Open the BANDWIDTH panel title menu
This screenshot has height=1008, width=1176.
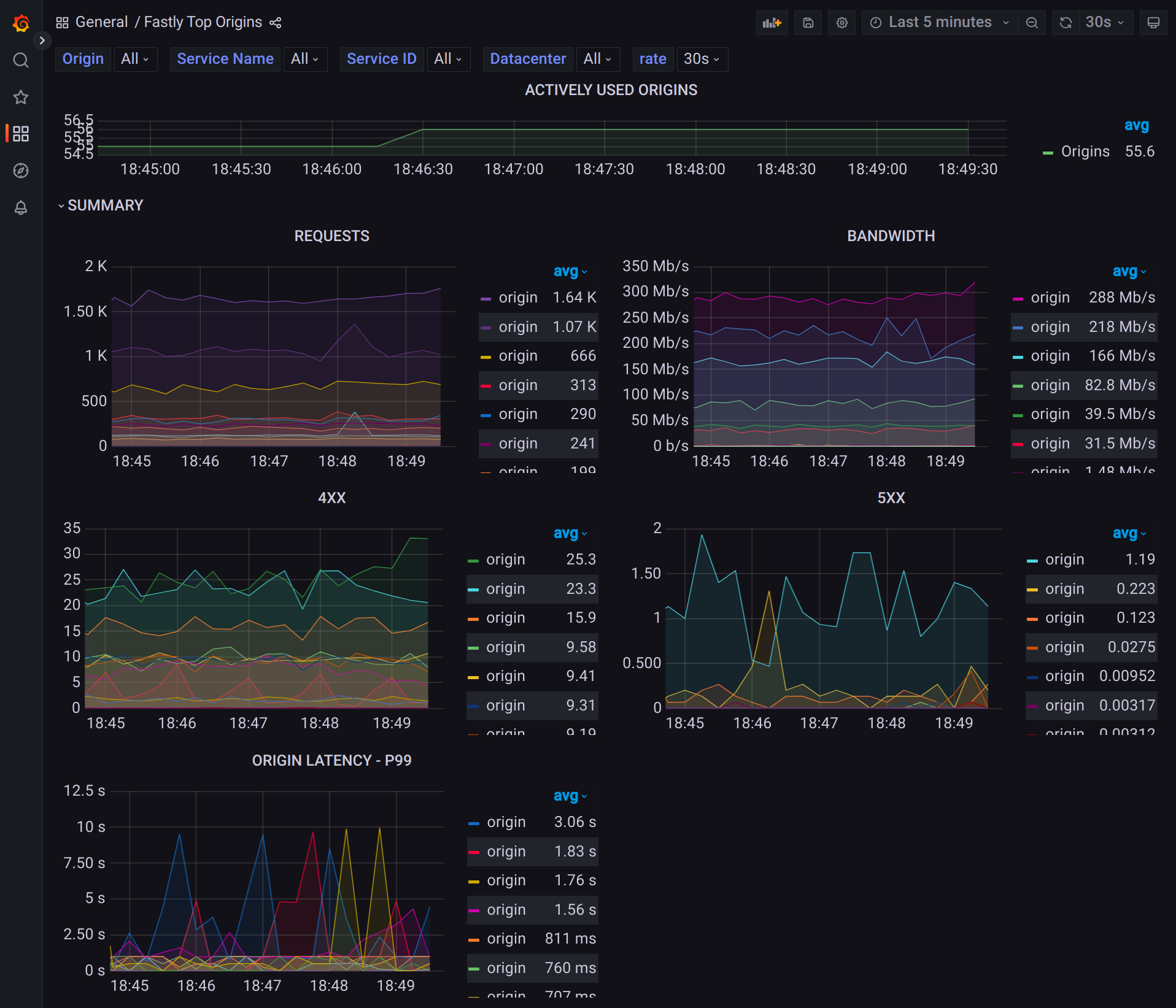pos(891,236)
